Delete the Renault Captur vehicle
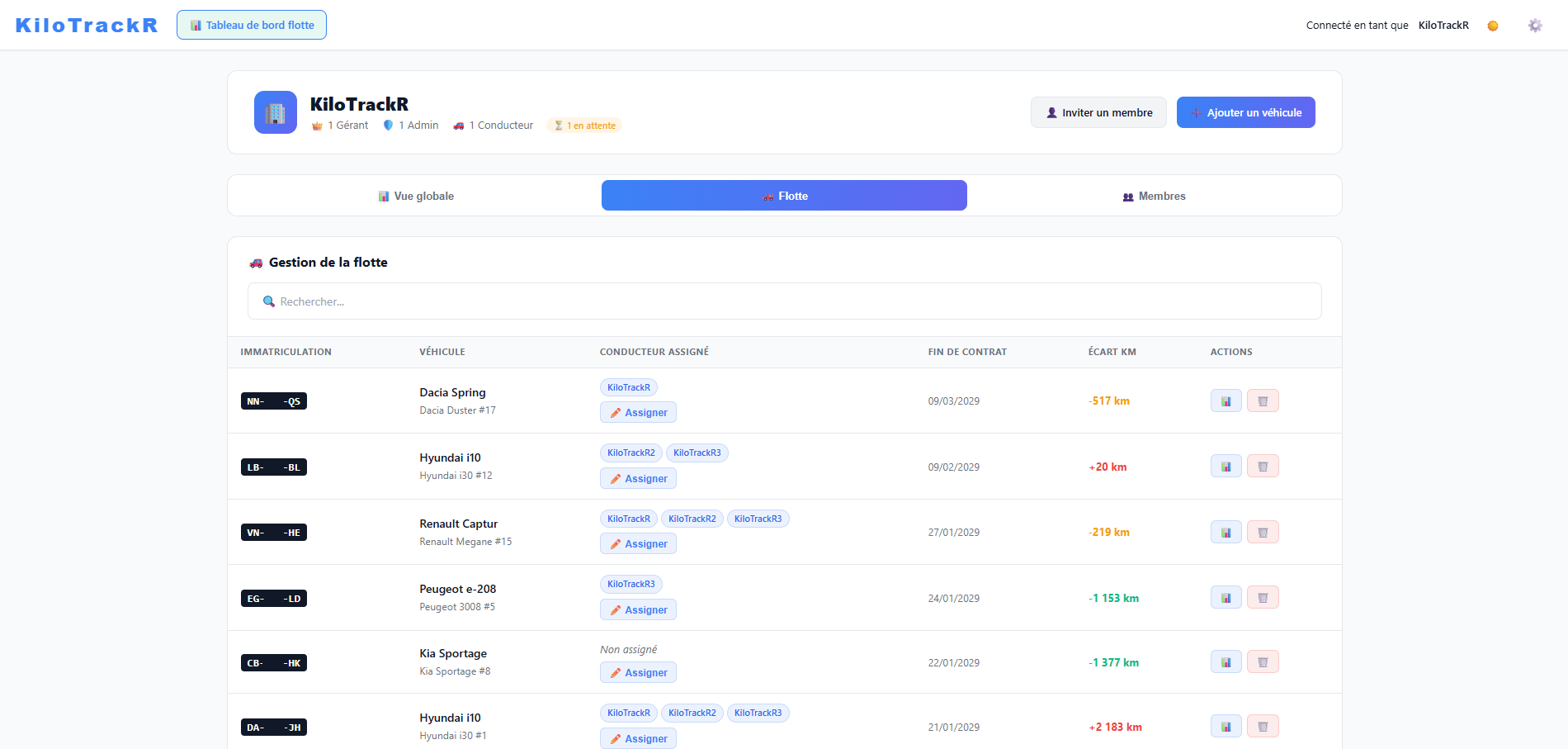This screenshot has width=1568, height=749. click(x=1263, y=532)
